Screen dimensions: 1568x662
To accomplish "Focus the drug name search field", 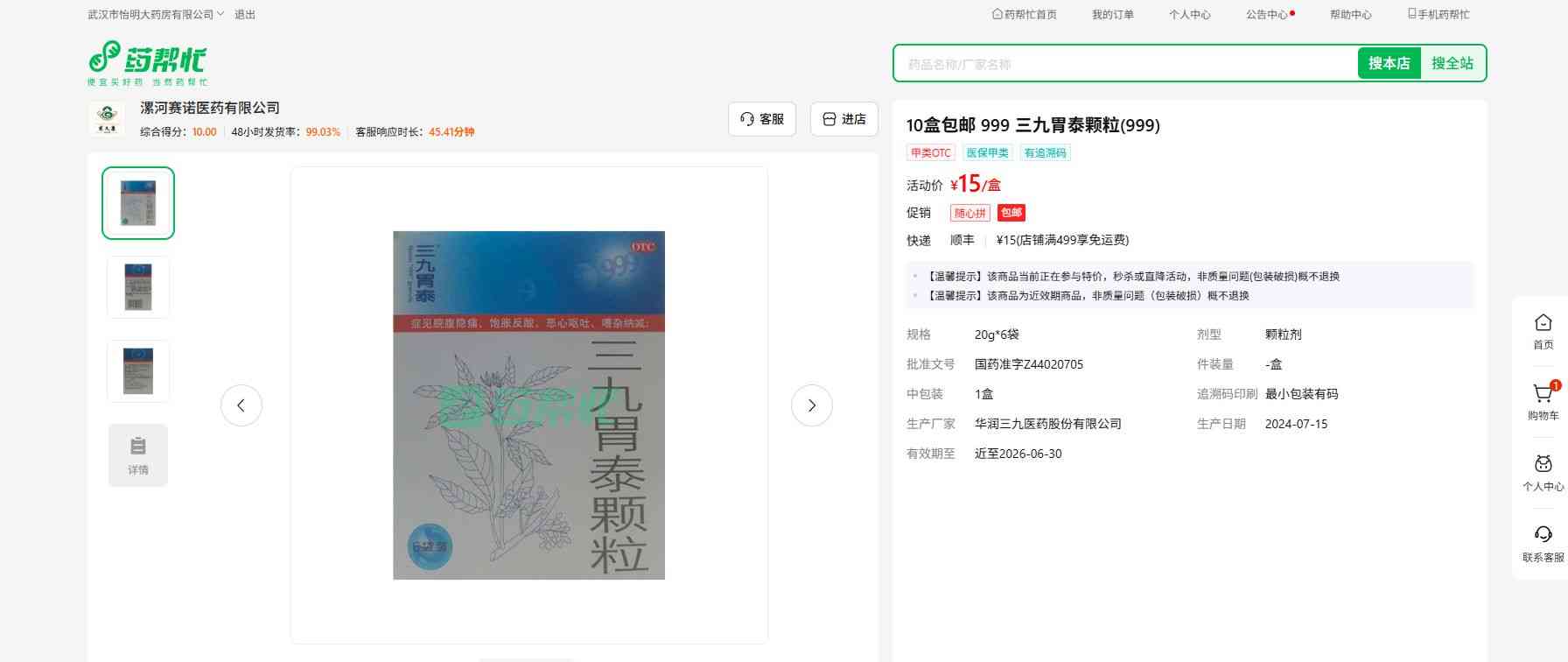I will [1124, 64].
